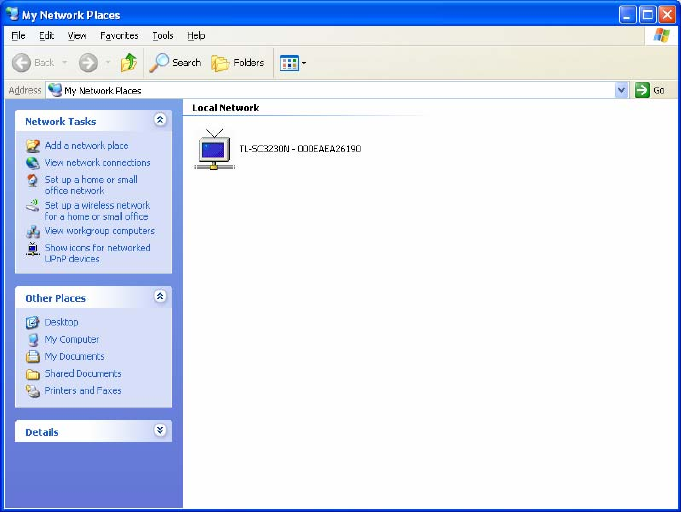Click the My Documents icon in sidebar
This screenshot has height=512, width=681.
pos(33,357)
